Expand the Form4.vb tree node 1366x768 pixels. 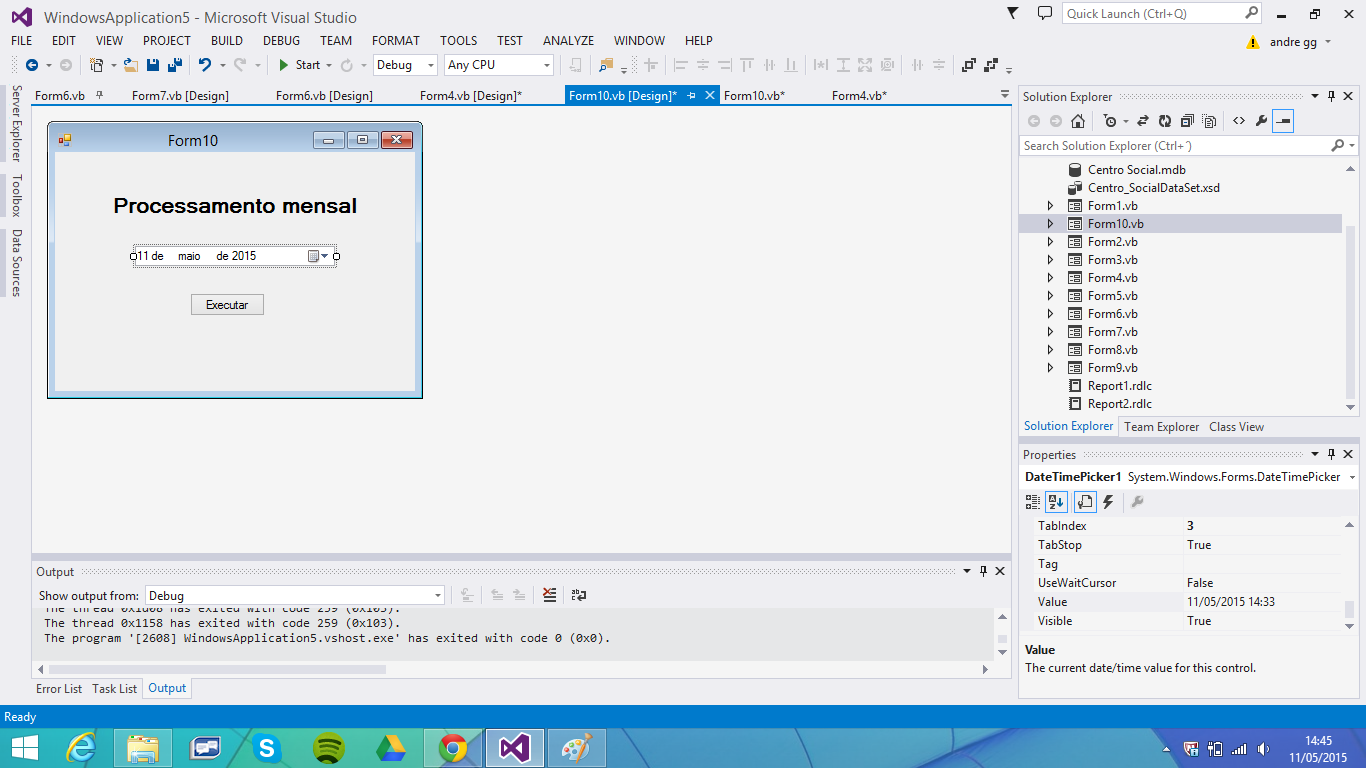pos(1050,278)
